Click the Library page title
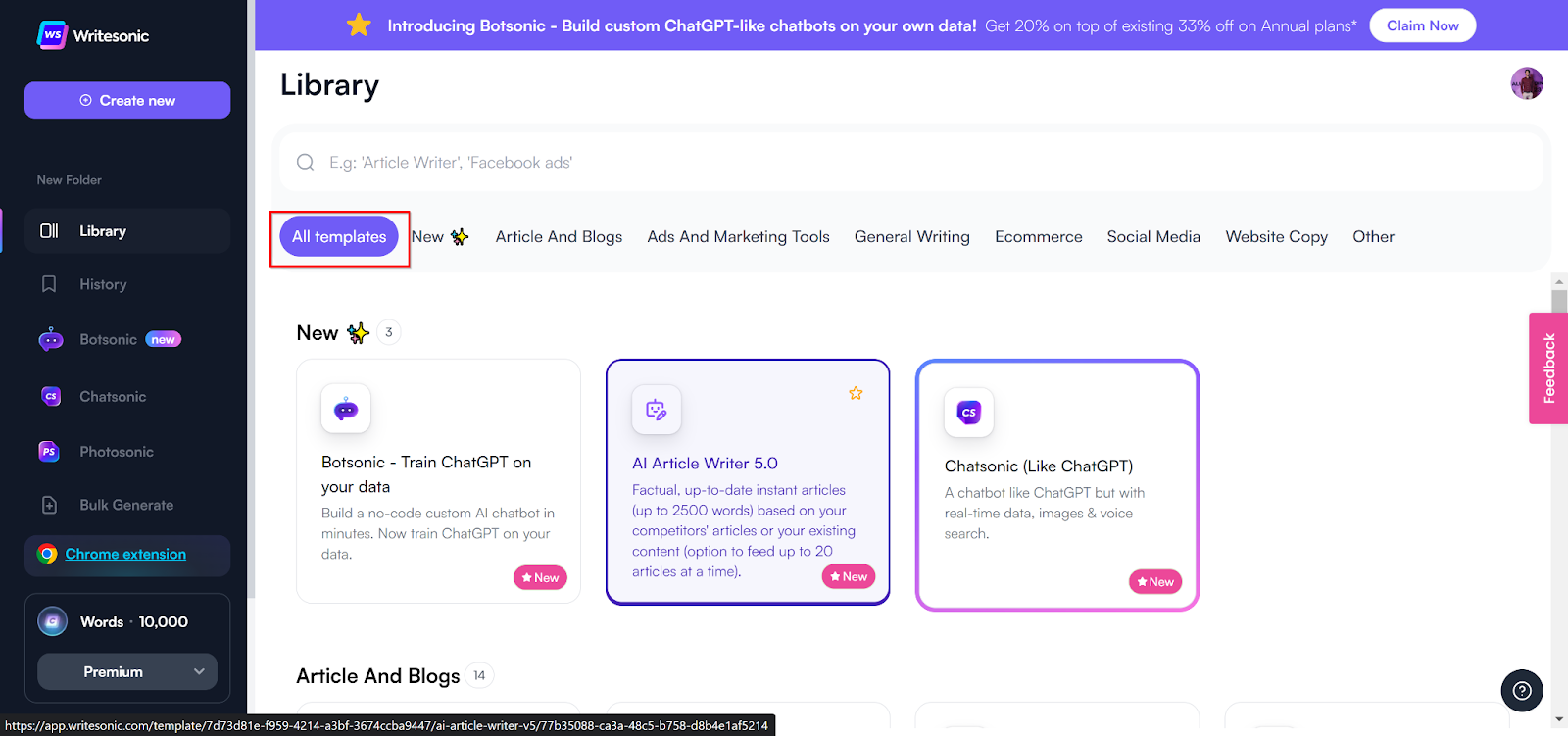The height and width of the screenshot is (736, 1568). point(329,85)
